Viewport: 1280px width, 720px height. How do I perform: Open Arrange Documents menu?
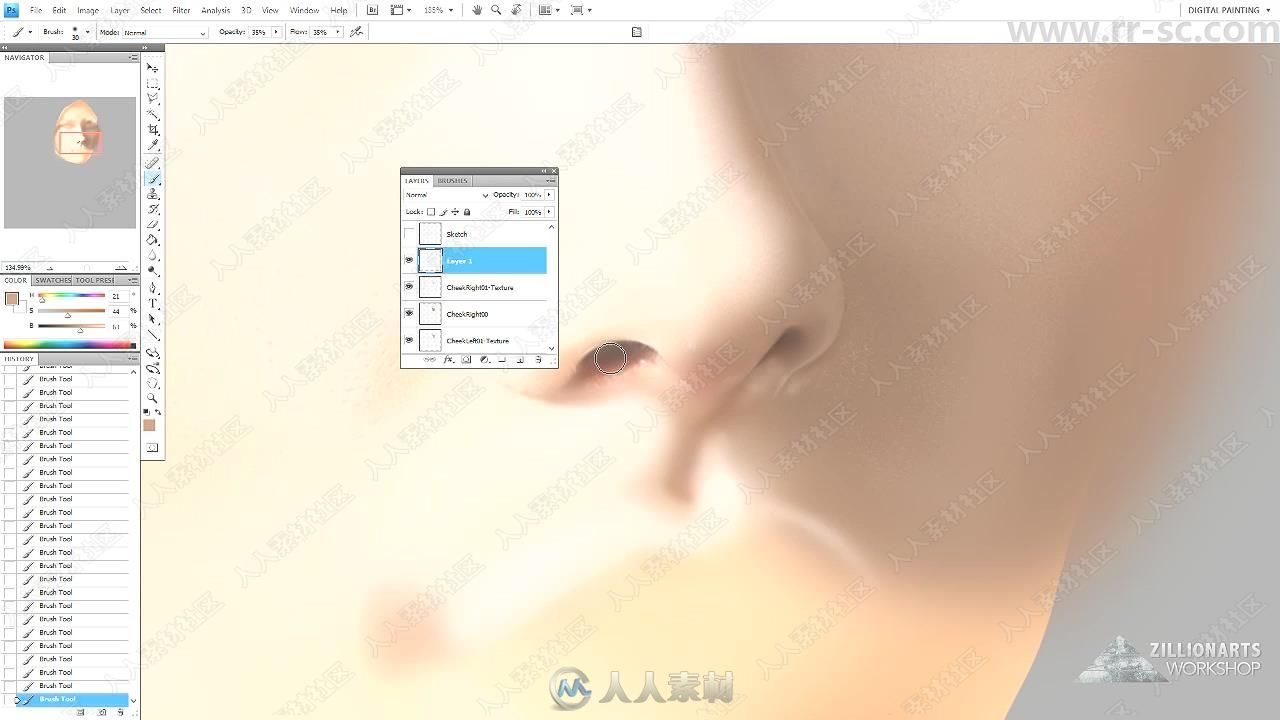click(547, 10)
